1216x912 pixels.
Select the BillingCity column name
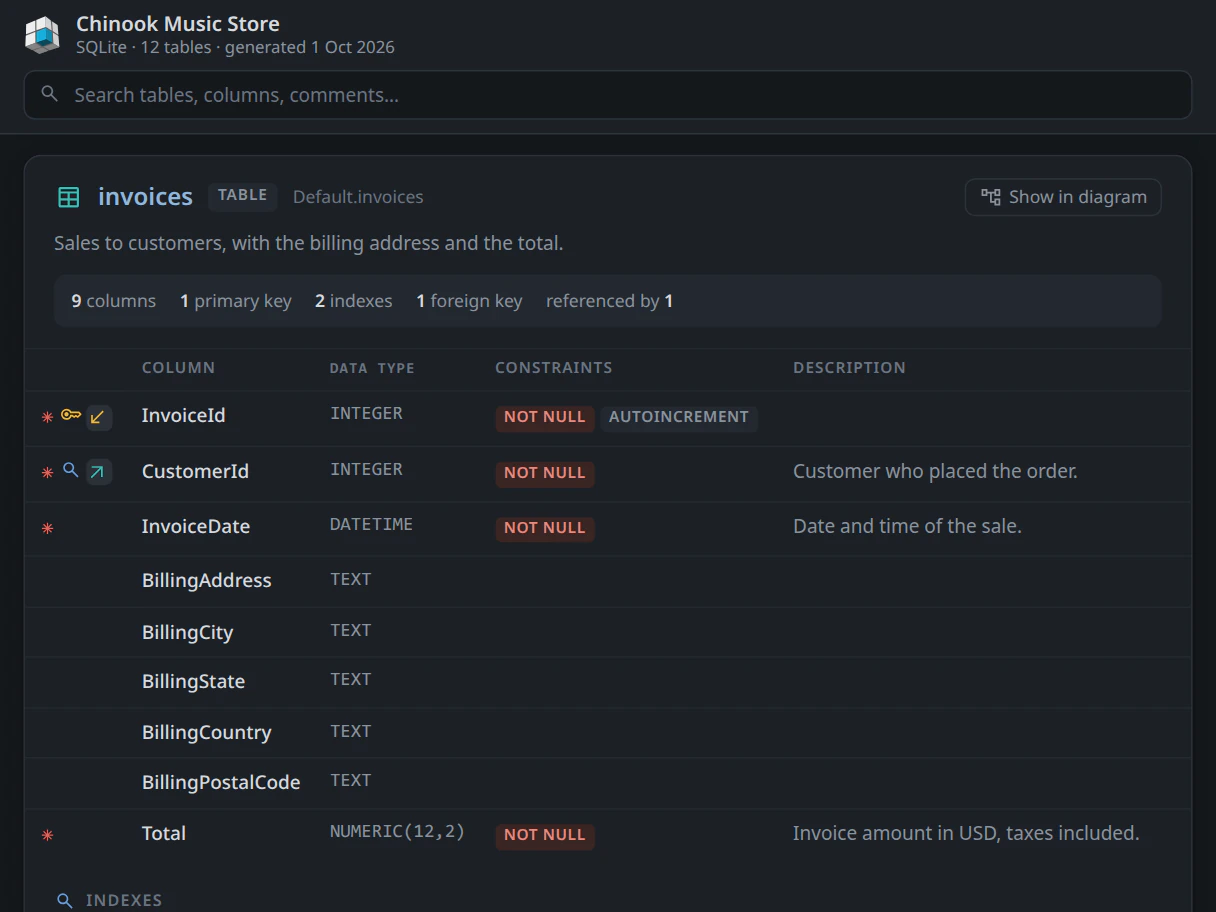click(187, 632)
